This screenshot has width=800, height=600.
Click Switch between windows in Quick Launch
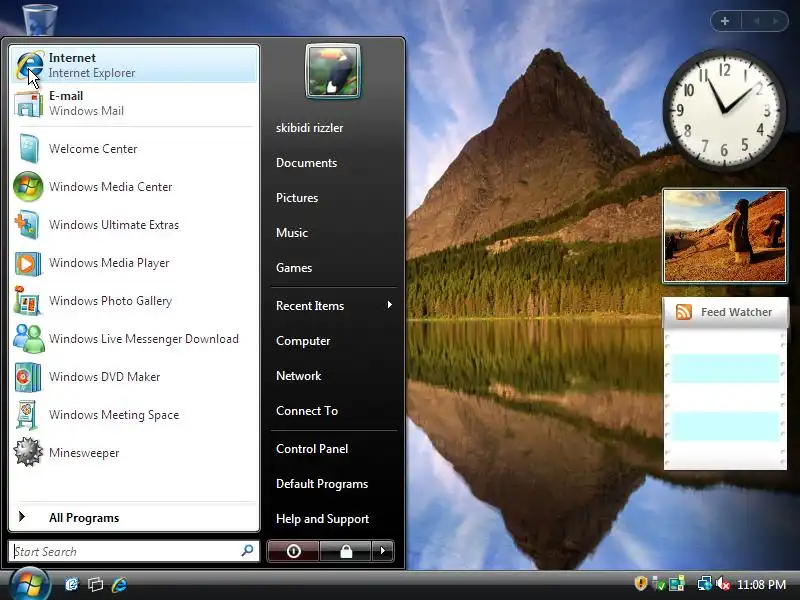[95, 584]
